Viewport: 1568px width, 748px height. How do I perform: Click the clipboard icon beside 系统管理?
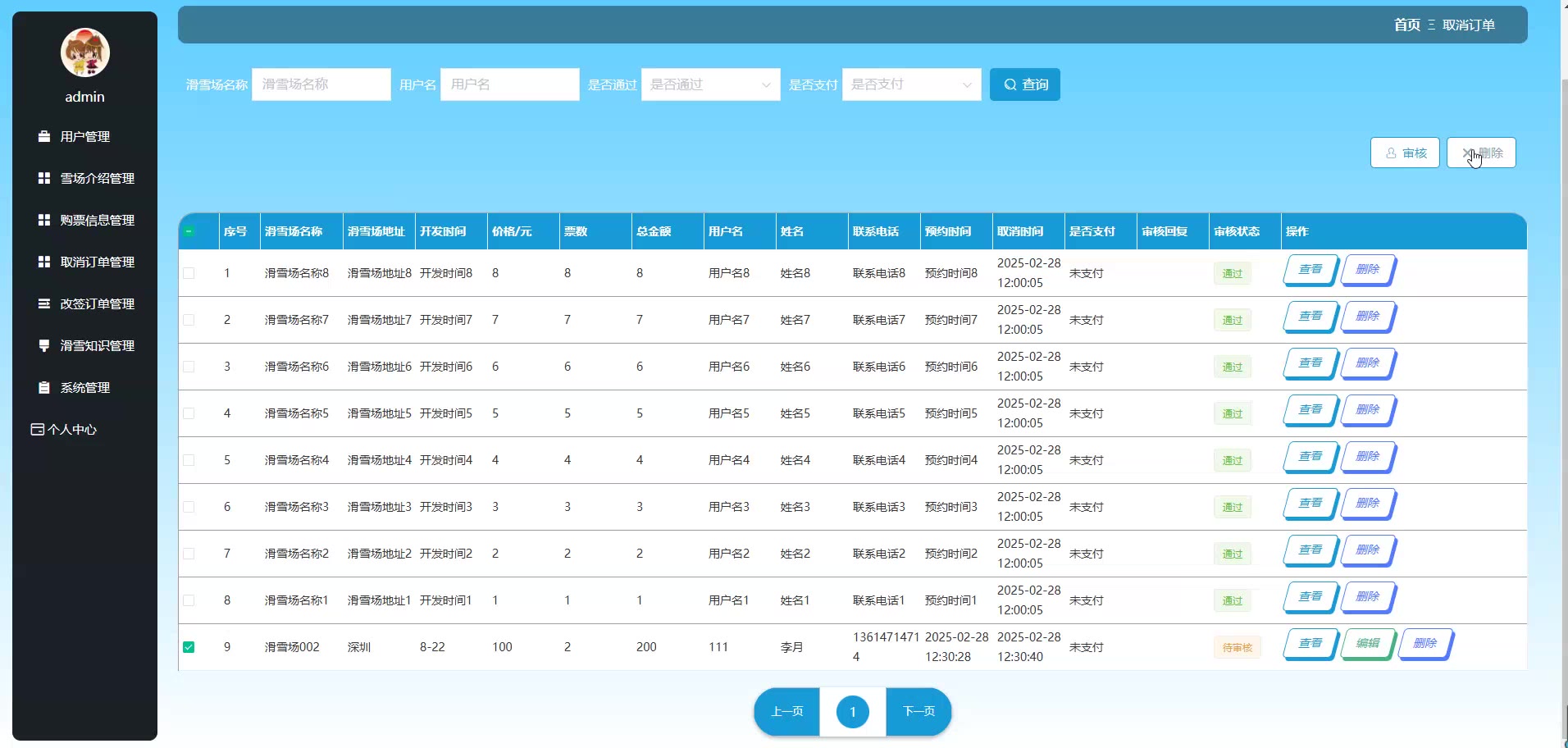pos(44,387)
